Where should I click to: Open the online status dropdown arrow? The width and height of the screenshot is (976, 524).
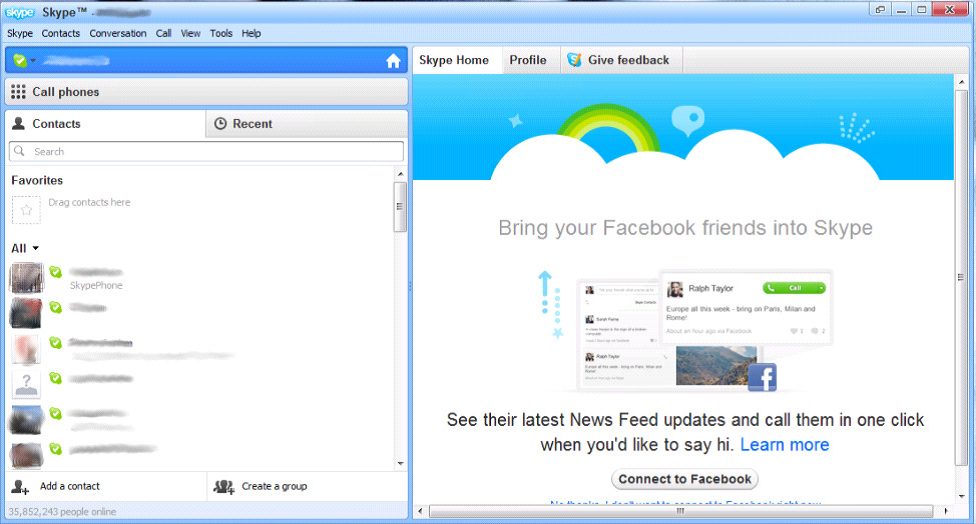[x=33, y=61]
